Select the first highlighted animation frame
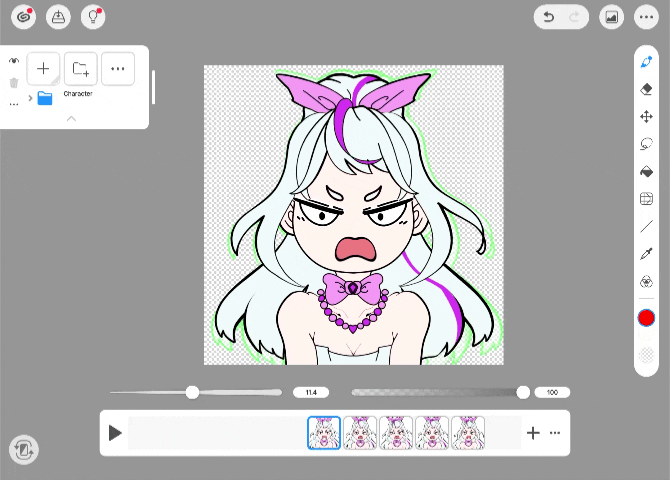The width and height of the screenshot is (670, 480). pyautogui.click(x=324, y=433)
